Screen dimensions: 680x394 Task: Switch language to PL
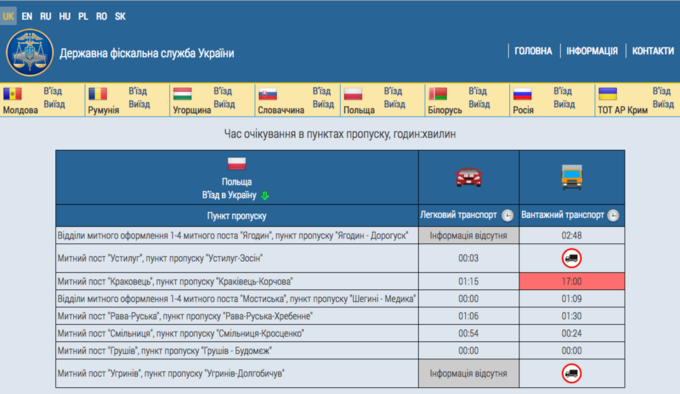pyautogui.click(x=83, y=16)
